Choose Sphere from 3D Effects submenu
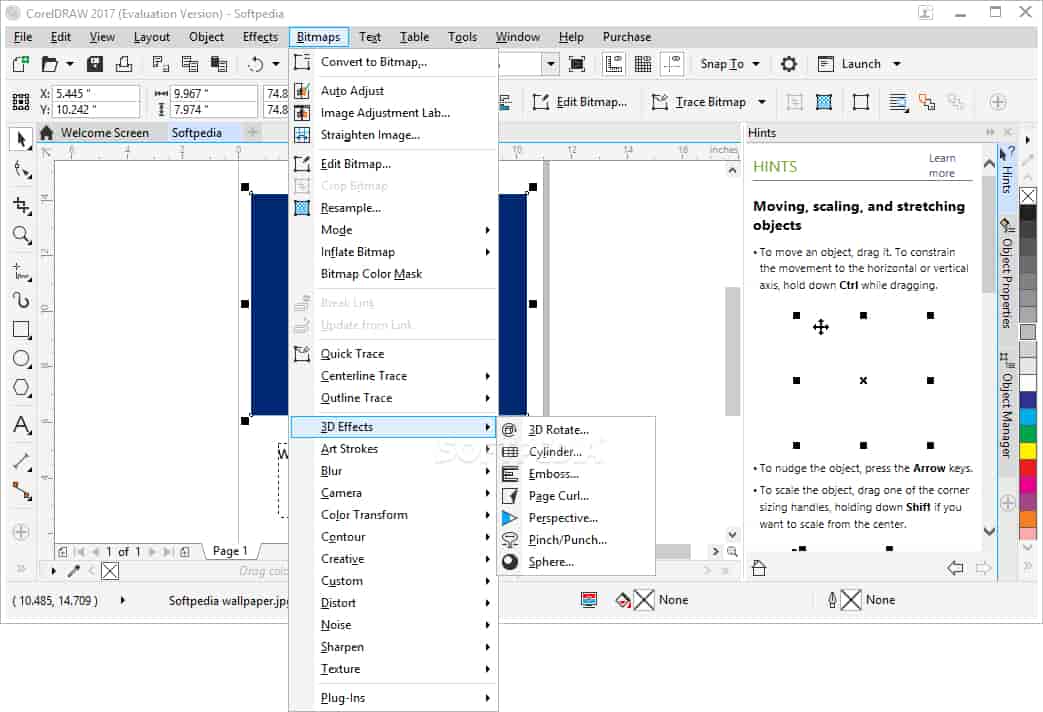 [576, 562]
